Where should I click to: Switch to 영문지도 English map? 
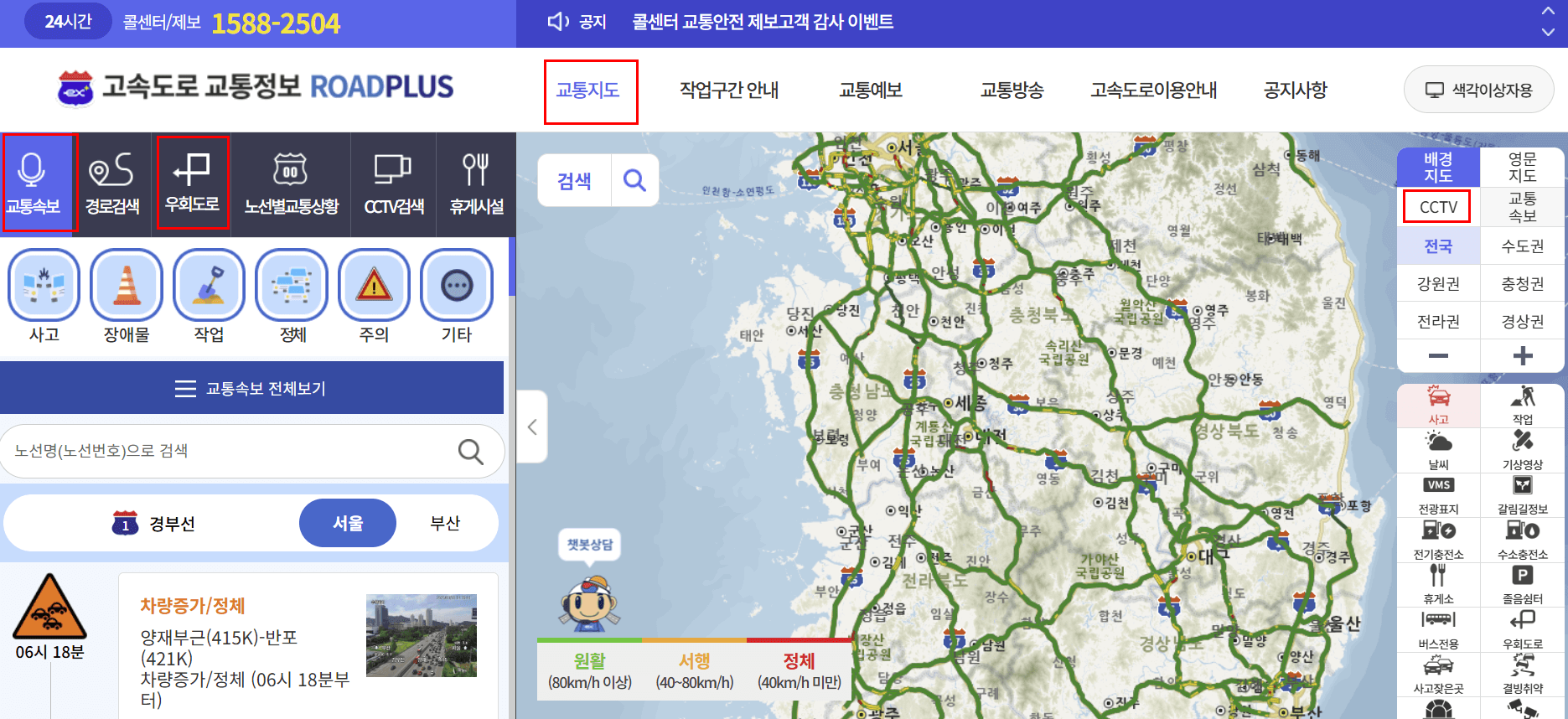tap(1522, 168)
